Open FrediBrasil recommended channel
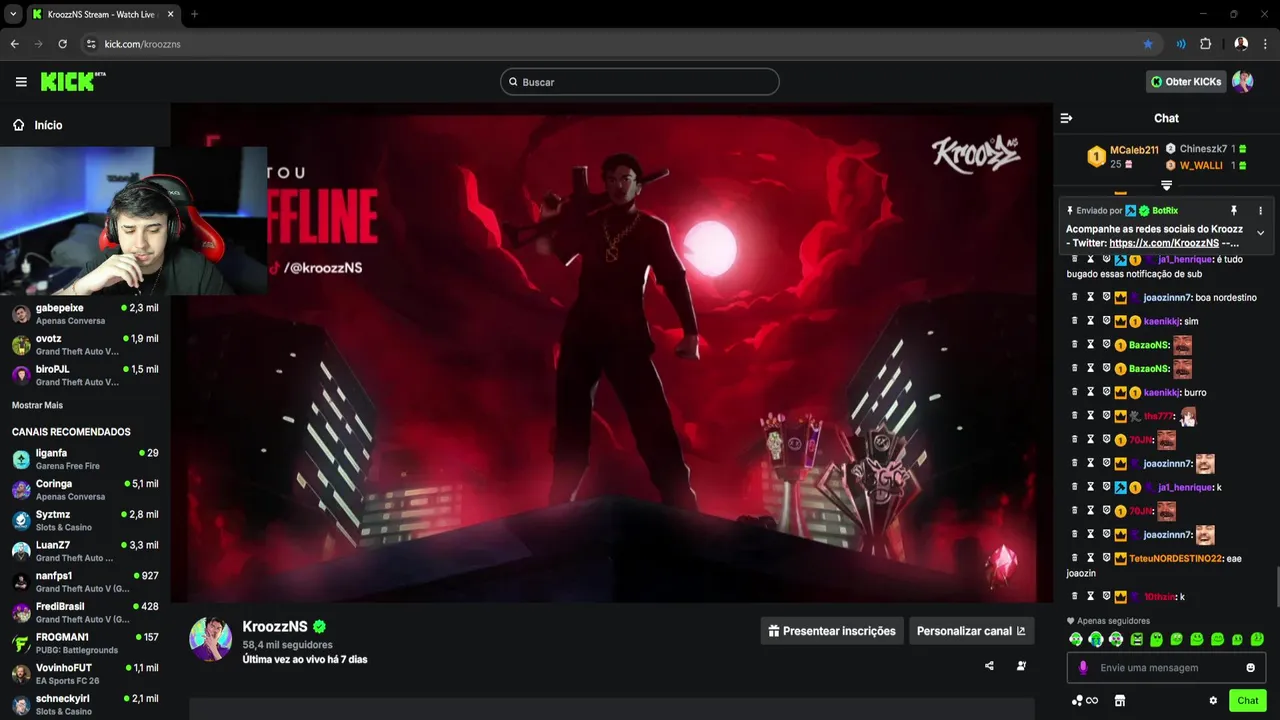 pyautogui.click(x=85, y=613)
